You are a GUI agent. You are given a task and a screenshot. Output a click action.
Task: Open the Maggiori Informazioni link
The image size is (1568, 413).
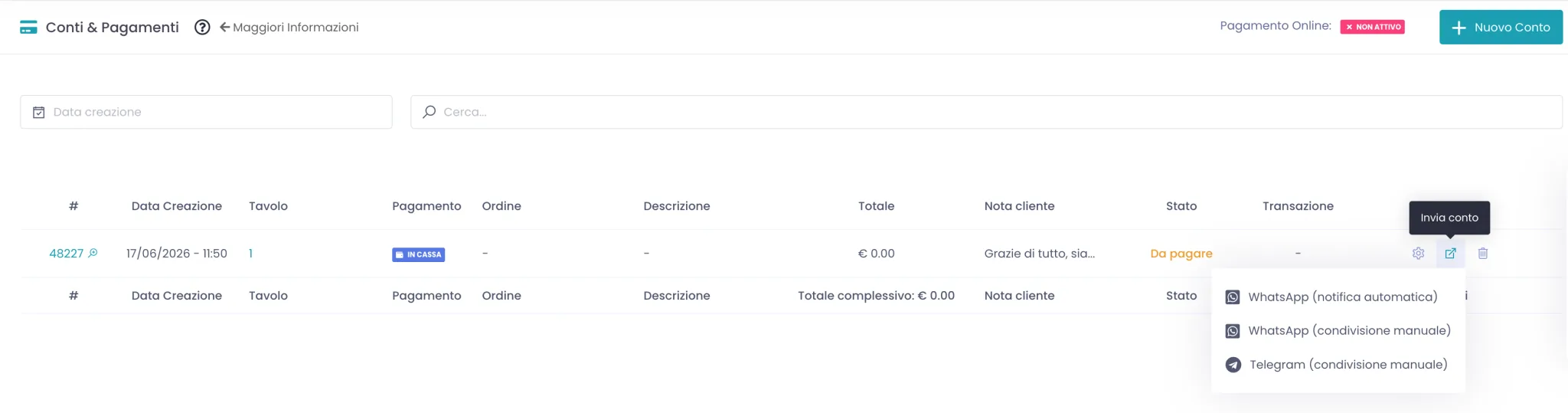click(289, 28)
